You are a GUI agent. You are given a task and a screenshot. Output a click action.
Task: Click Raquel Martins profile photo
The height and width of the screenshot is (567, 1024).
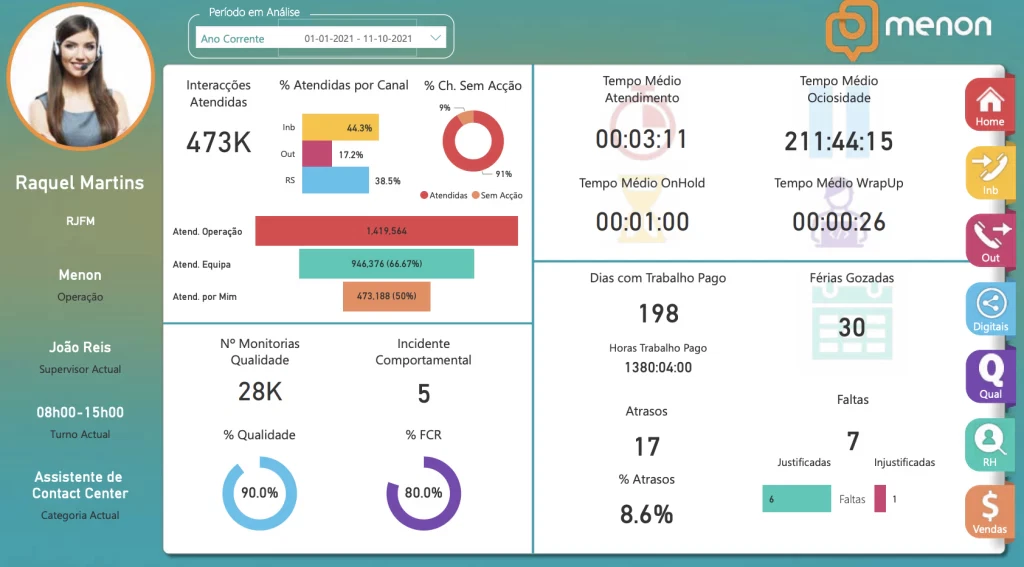pyautogui.click(x=79, y=76)
